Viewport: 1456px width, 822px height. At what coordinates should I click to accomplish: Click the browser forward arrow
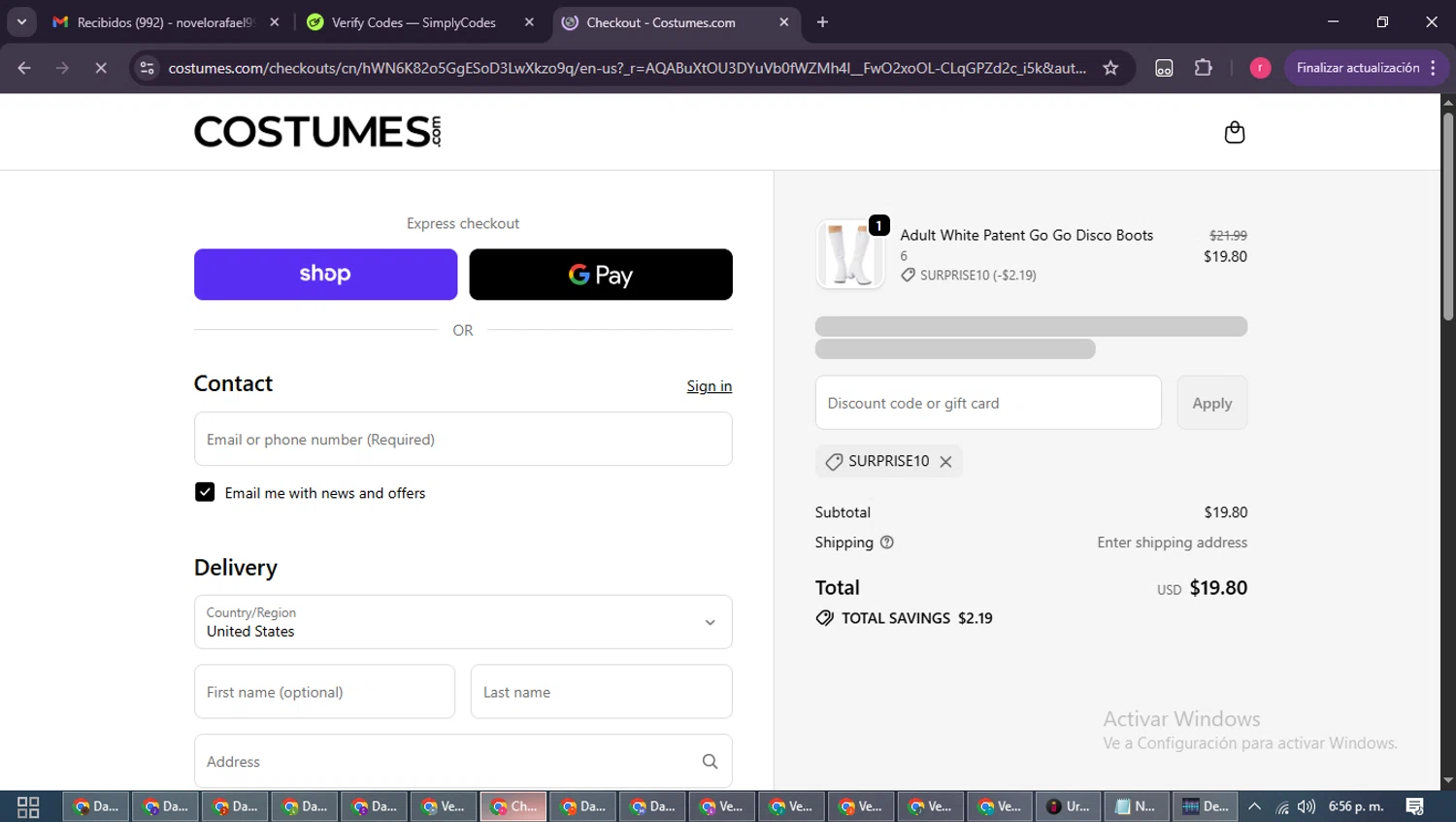pyautogui.click(x=62, y=68)
